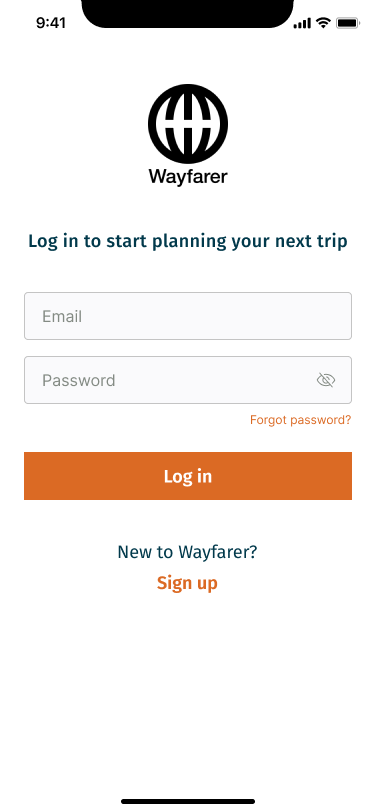375x812 pixels.
Task: Open the Forgot password? link
Action: pyautogui.click(x=300, y=420)
